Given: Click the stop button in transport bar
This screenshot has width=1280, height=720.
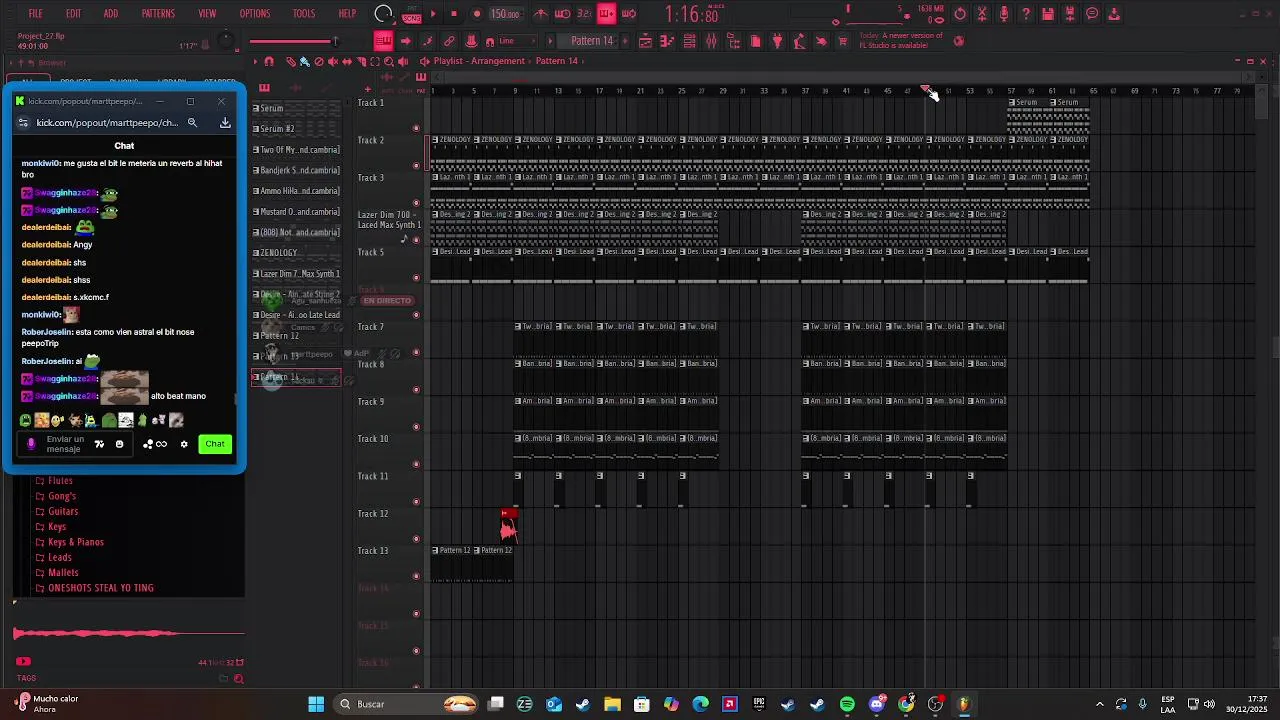Looking at the screenshot, I should point(453,14).
